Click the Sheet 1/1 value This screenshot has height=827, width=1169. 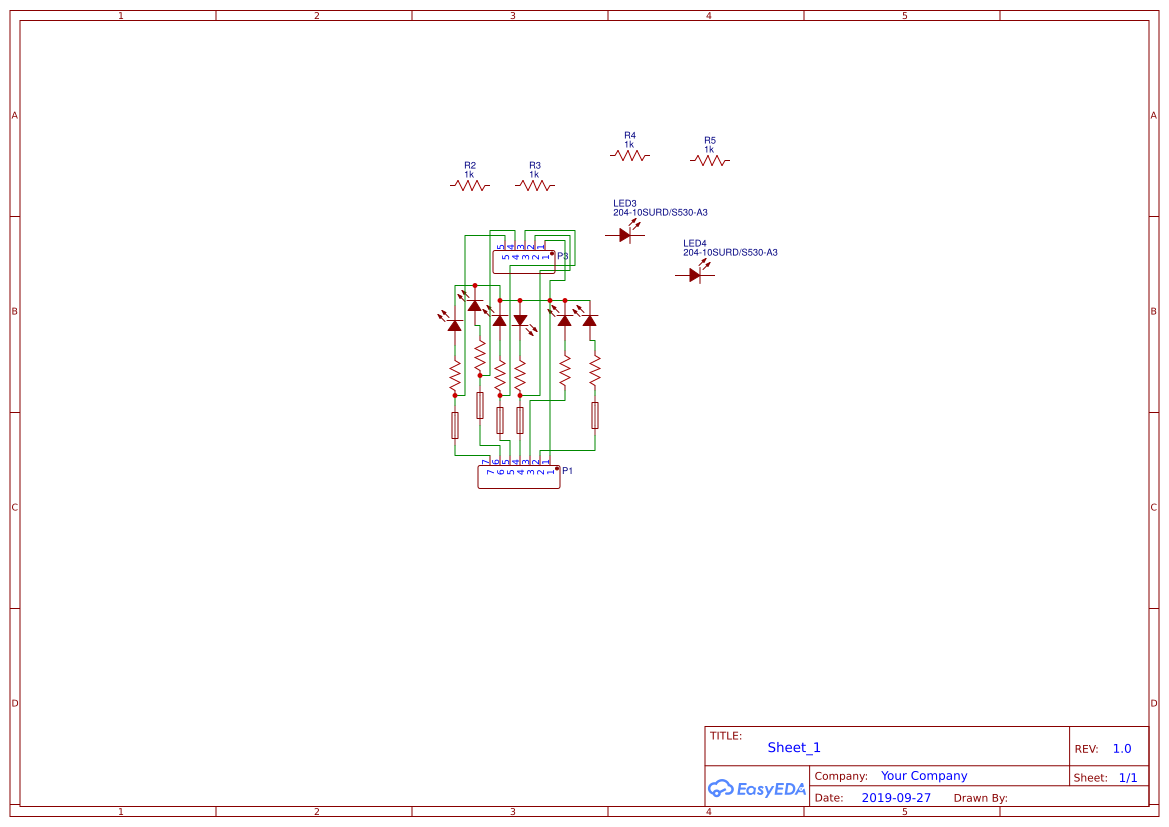coord(1129,777)
